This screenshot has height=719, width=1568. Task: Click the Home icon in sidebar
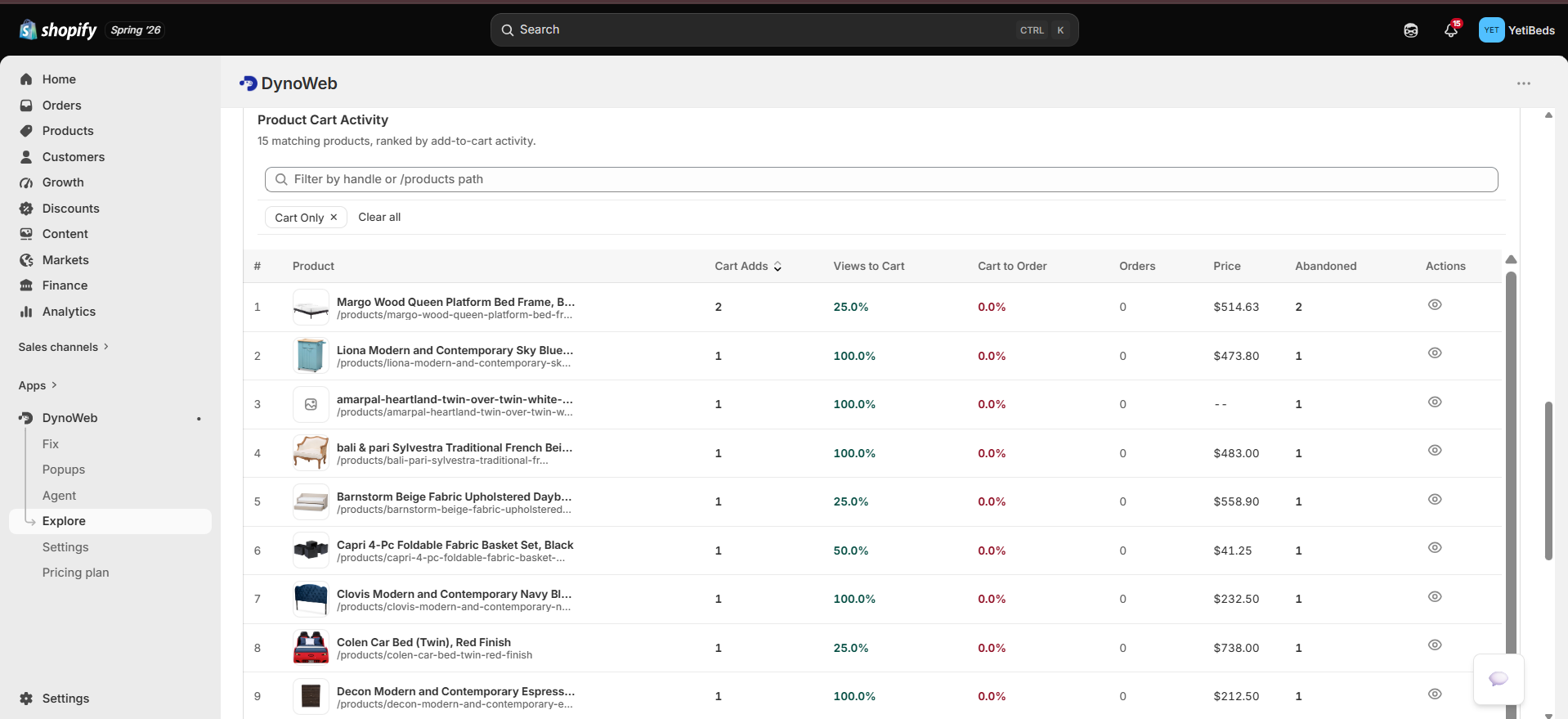[26, 79]
